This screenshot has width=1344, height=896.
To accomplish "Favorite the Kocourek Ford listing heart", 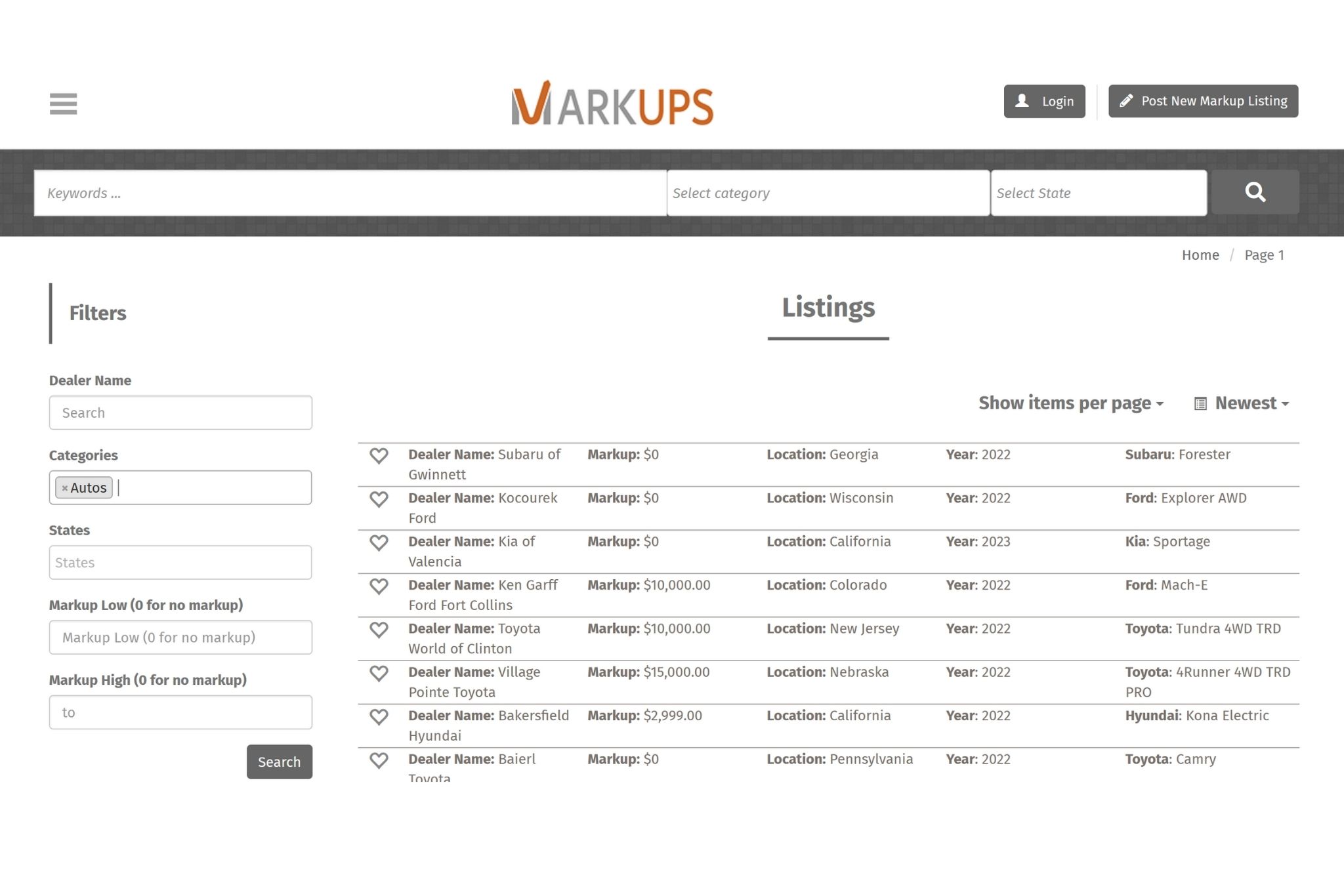I will tap(379, 499).
